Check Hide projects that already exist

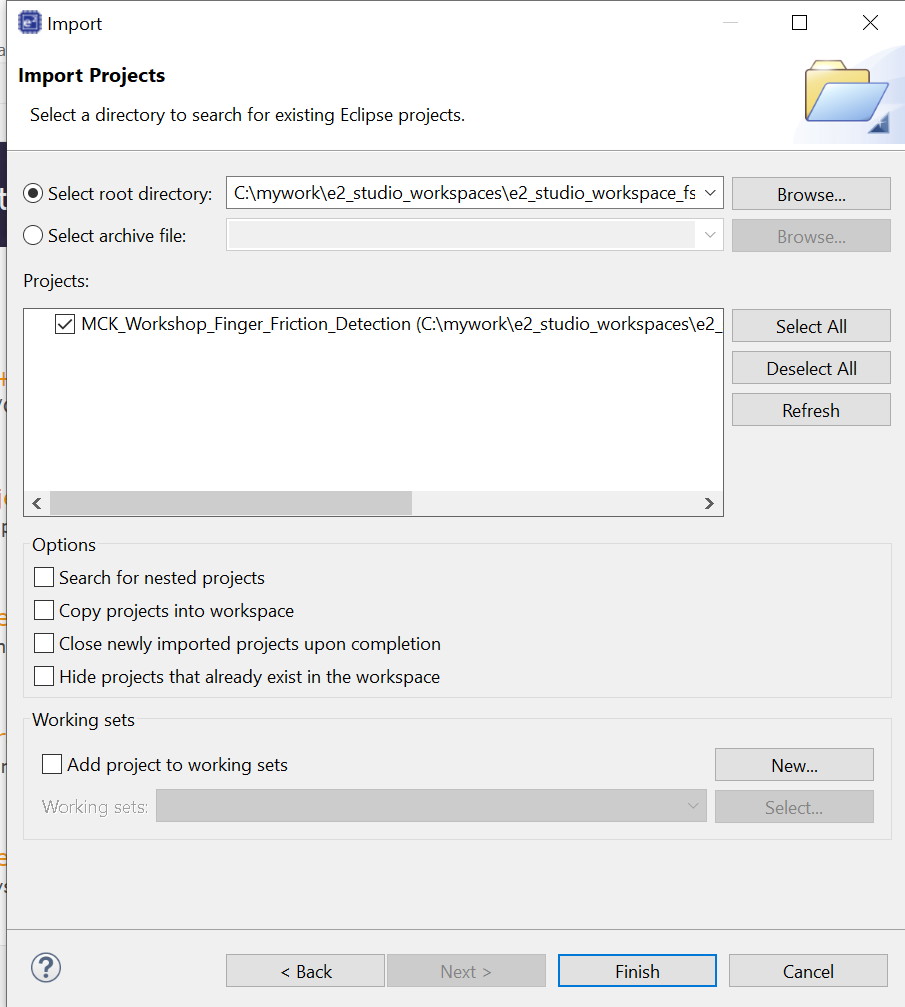tap(44, 676)
